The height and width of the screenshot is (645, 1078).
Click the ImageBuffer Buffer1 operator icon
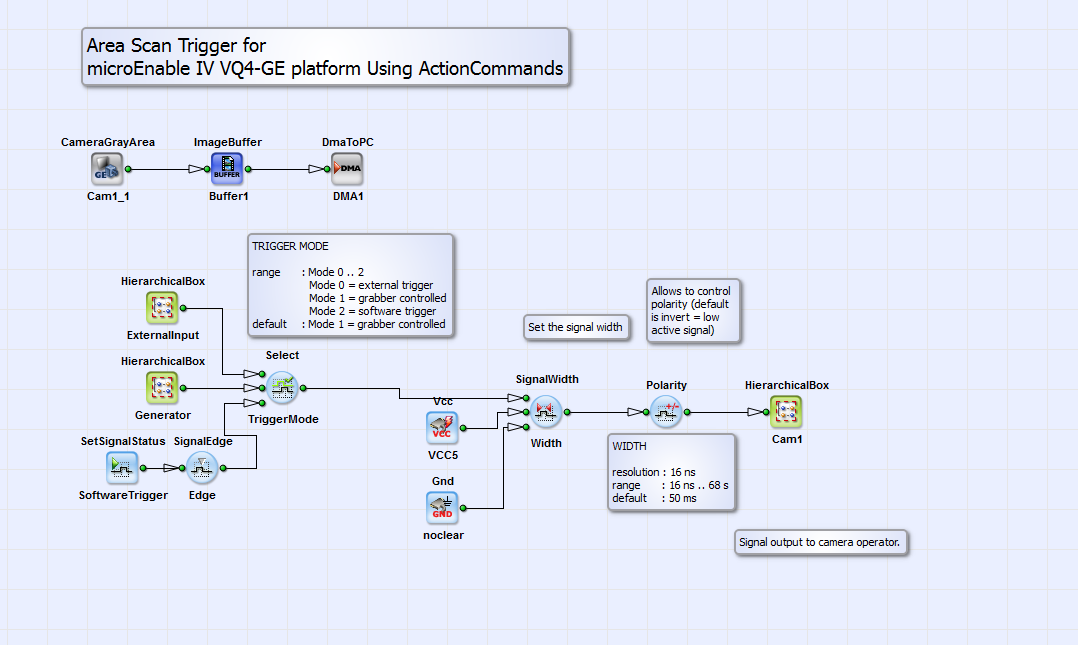pyautogui.click(x=227, y=169)
